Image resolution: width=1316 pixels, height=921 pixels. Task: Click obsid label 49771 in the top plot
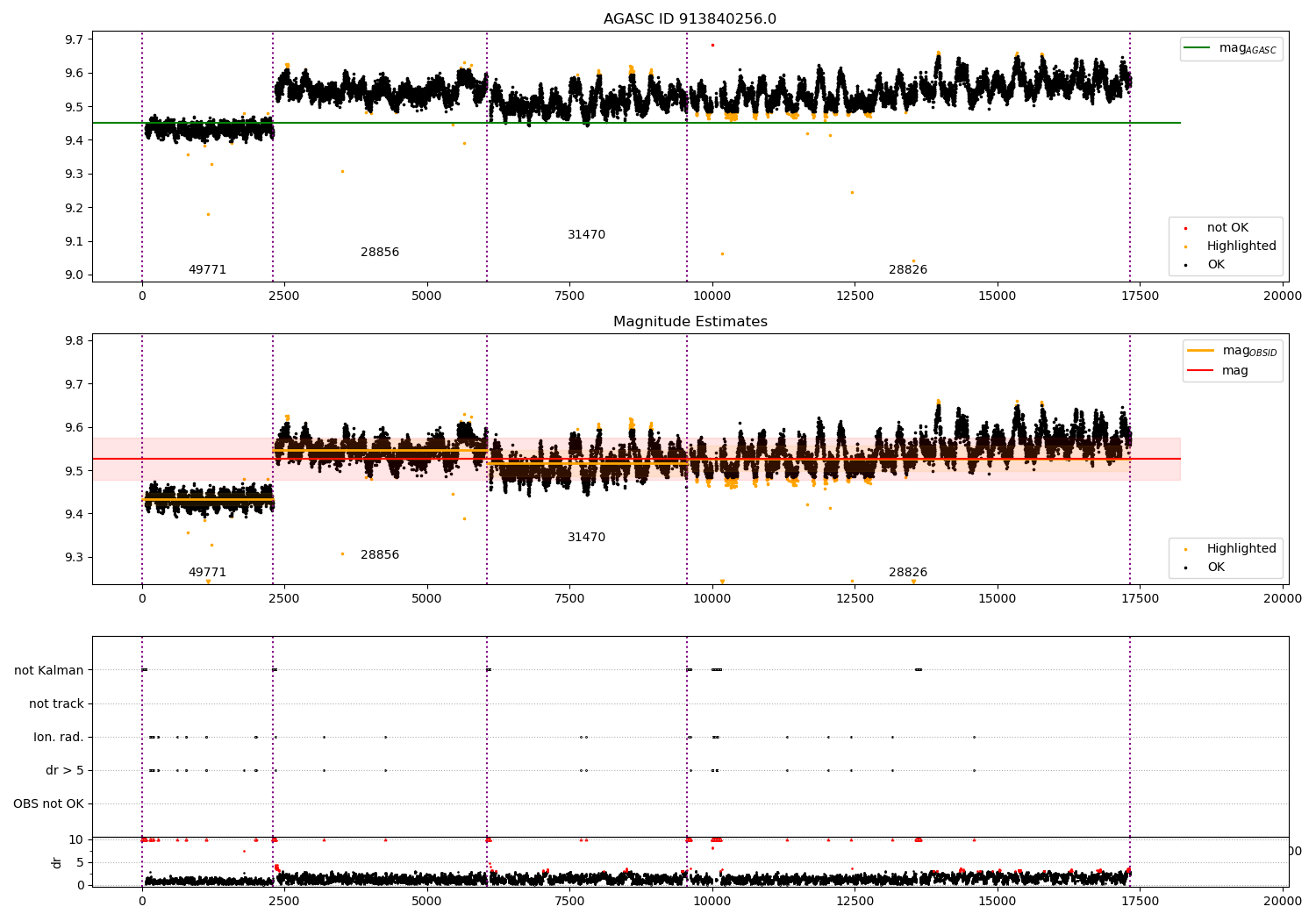point(207,270)
